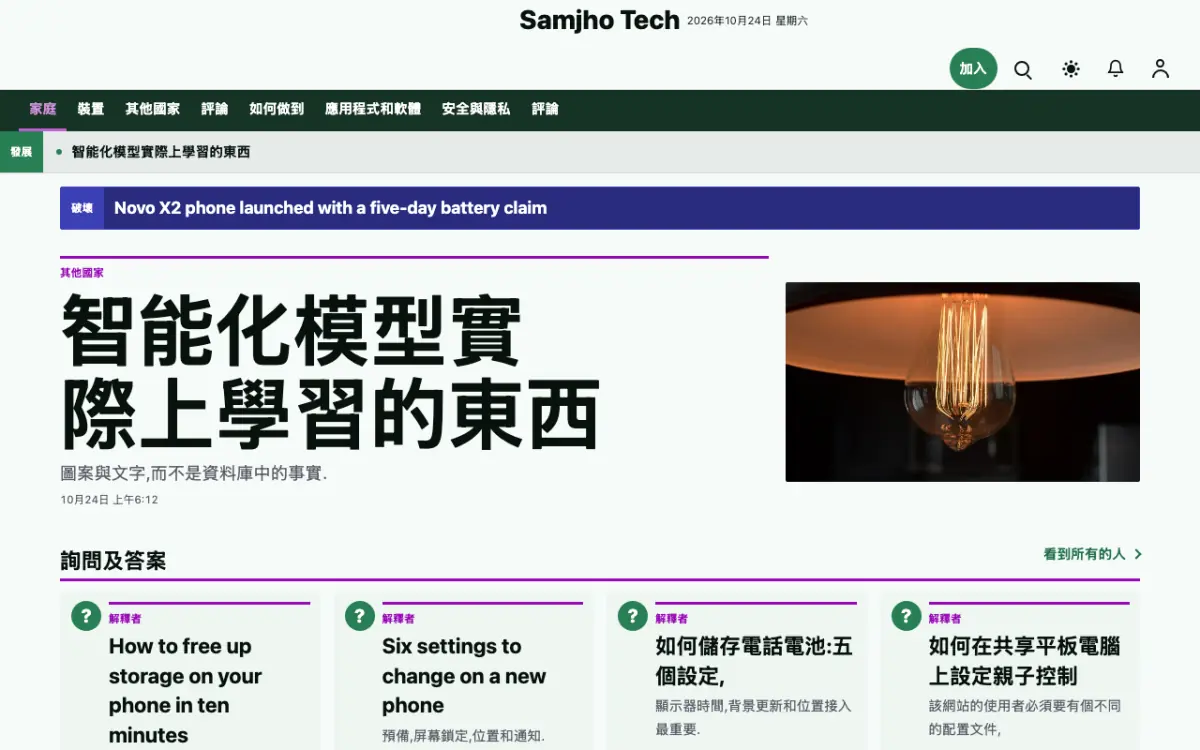1200x750 pixels.
Task: Open ticker headline 智能化模型實際上學習的東西
Action: (161, 152)
